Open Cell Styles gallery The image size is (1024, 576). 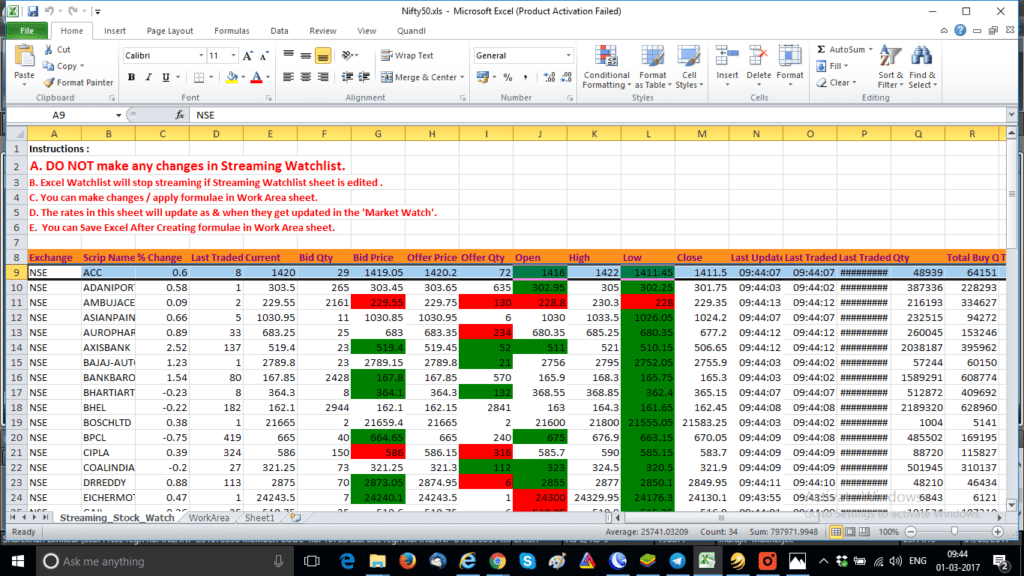point(689,67)
